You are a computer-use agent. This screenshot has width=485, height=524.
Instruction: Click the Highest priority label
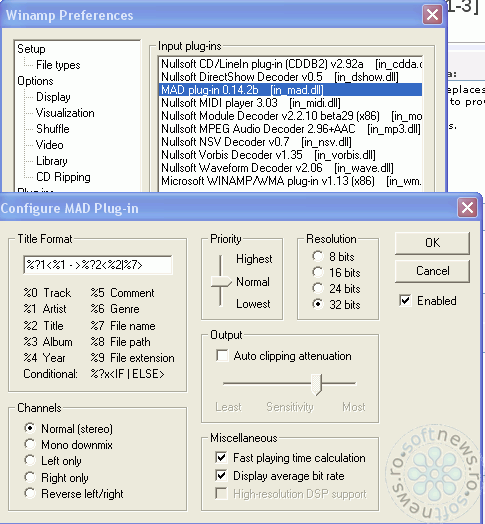click(x=254, y=259)
